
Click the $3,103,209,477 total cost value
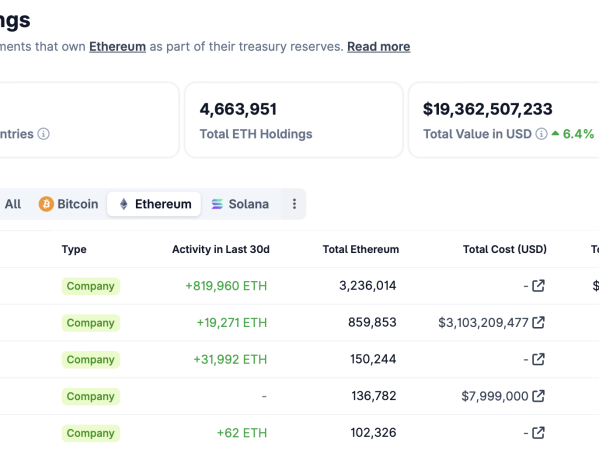coord(483,323)
